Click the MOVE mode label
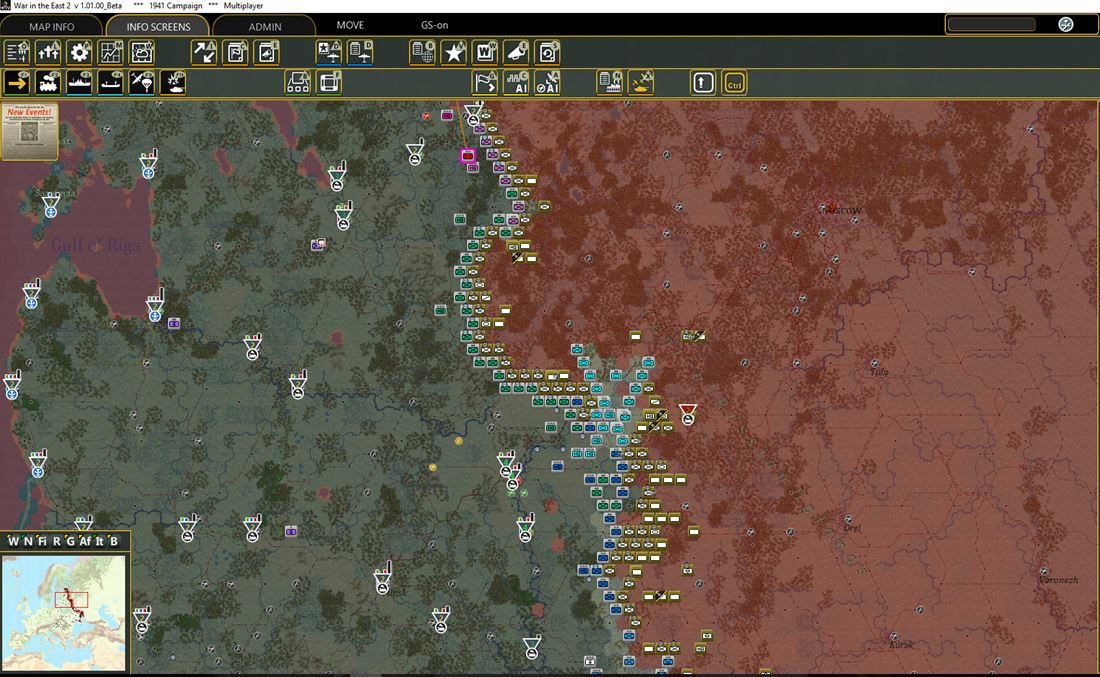 click(x=350, y=25)
